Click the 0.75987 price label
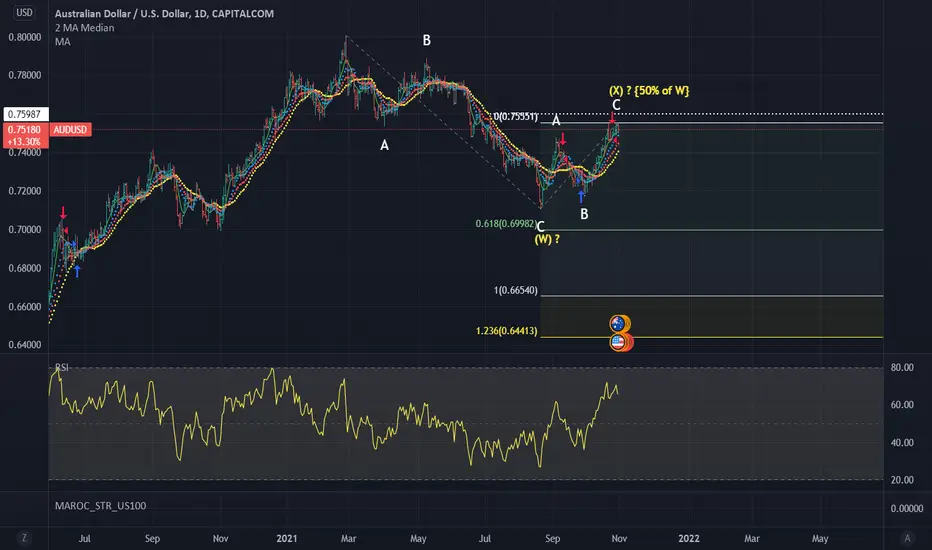This screenshot has width=932, height=550. tap(24, 114)
